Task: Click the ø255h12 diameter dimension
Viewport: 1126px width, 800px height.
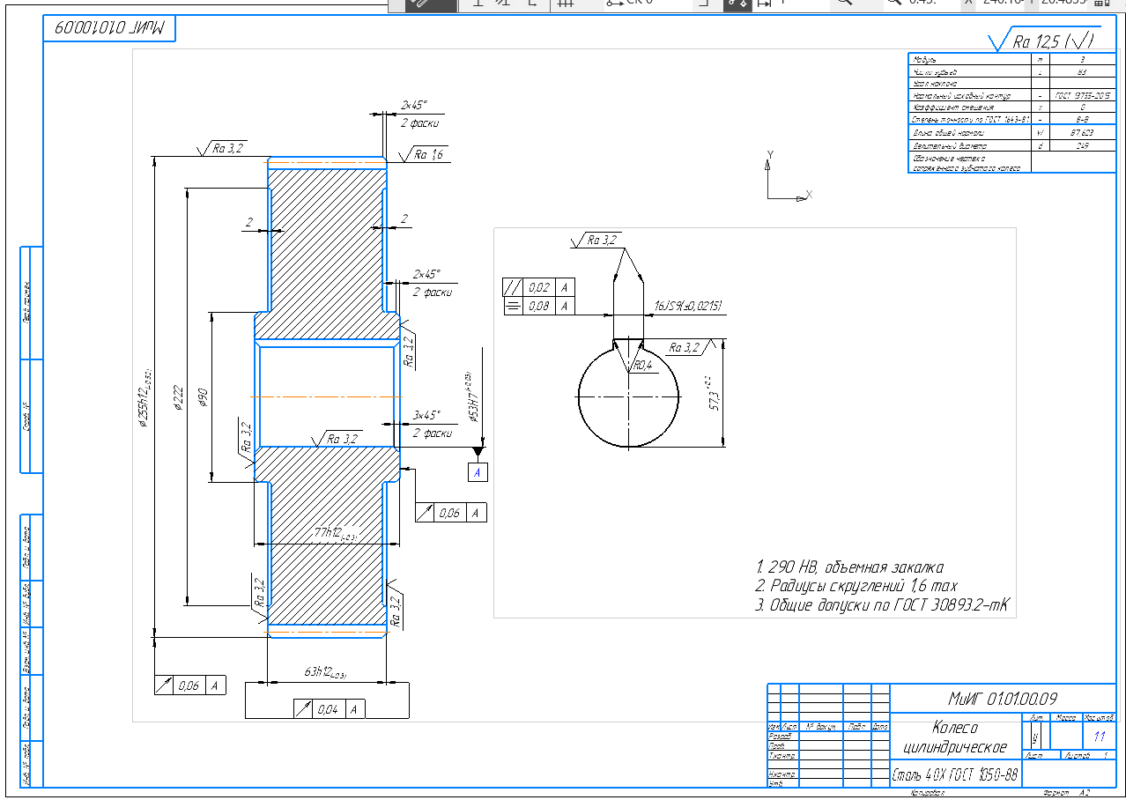Action: pos(147,396)
